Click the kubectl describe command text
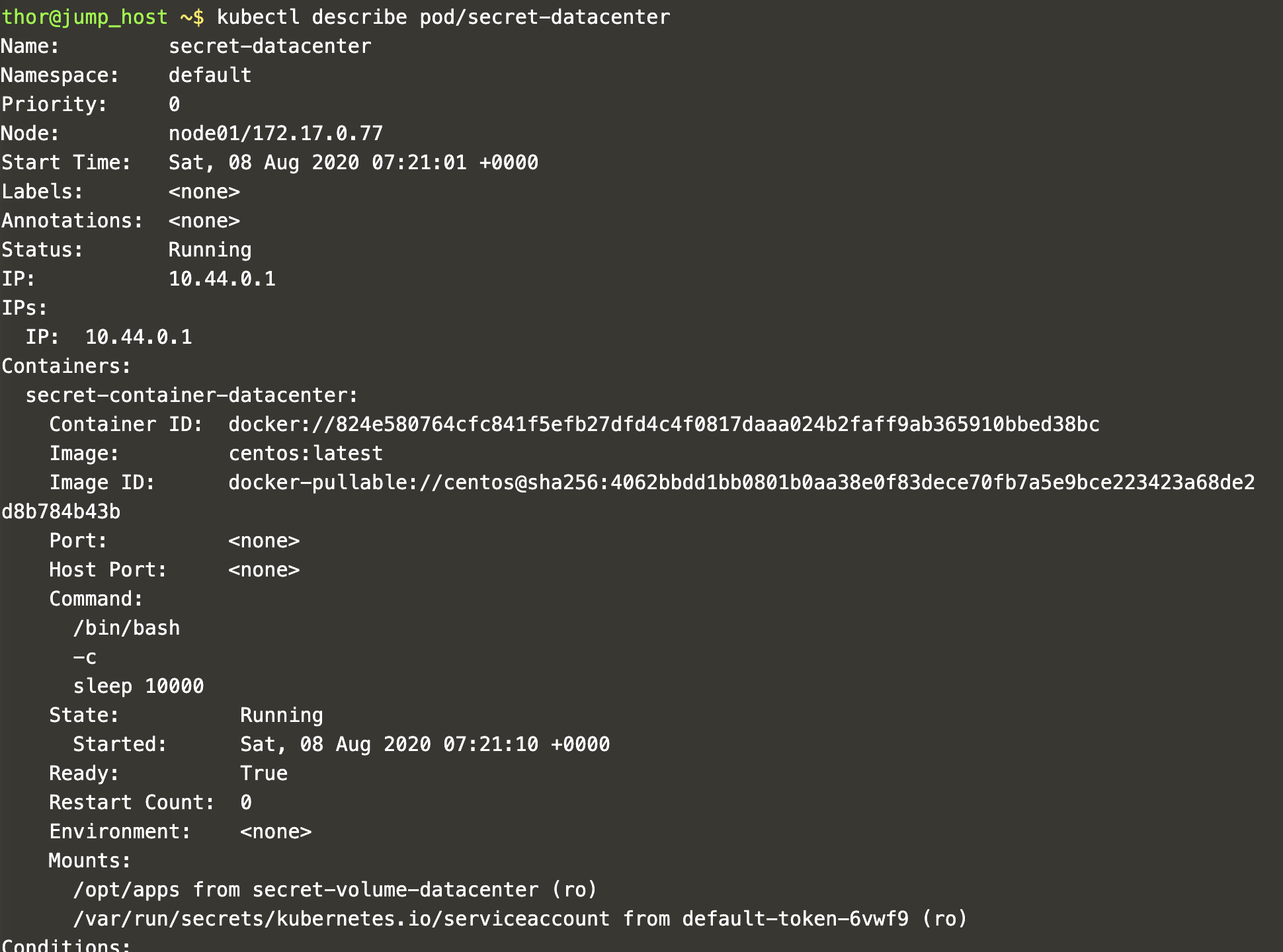 pyautogui.click(x=443, y=17)
